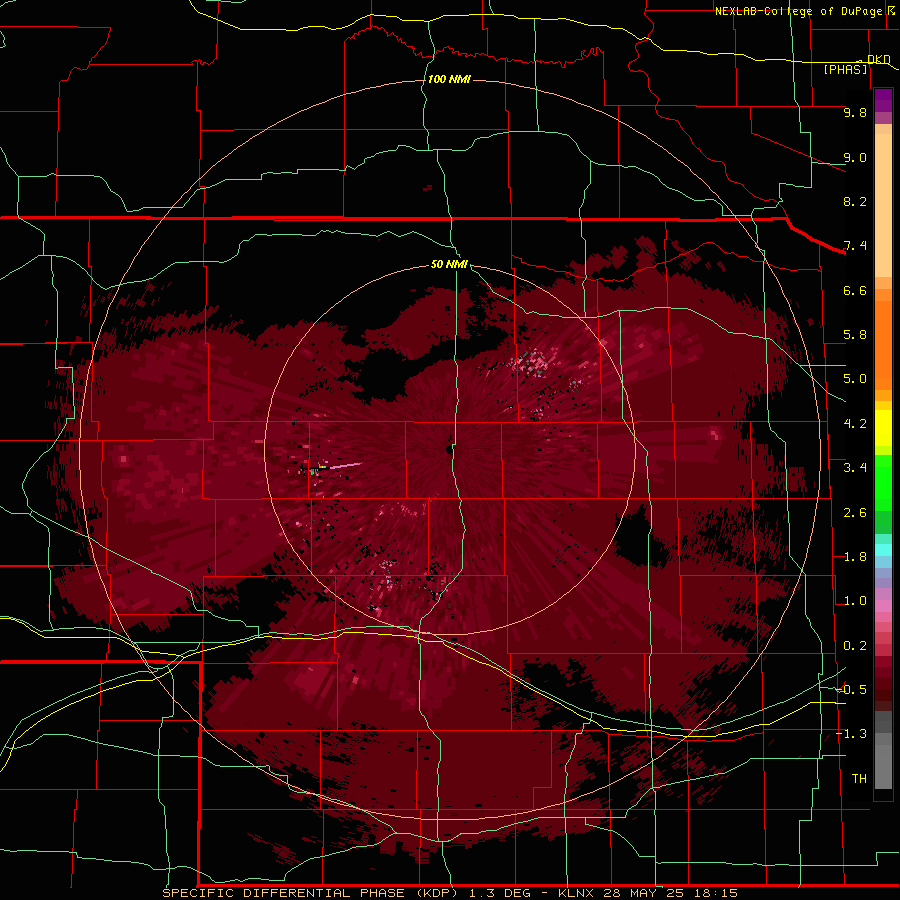Click the yellow segment of the color bar
This screenshot has width=900, height=900.
(x=883, y=428)
